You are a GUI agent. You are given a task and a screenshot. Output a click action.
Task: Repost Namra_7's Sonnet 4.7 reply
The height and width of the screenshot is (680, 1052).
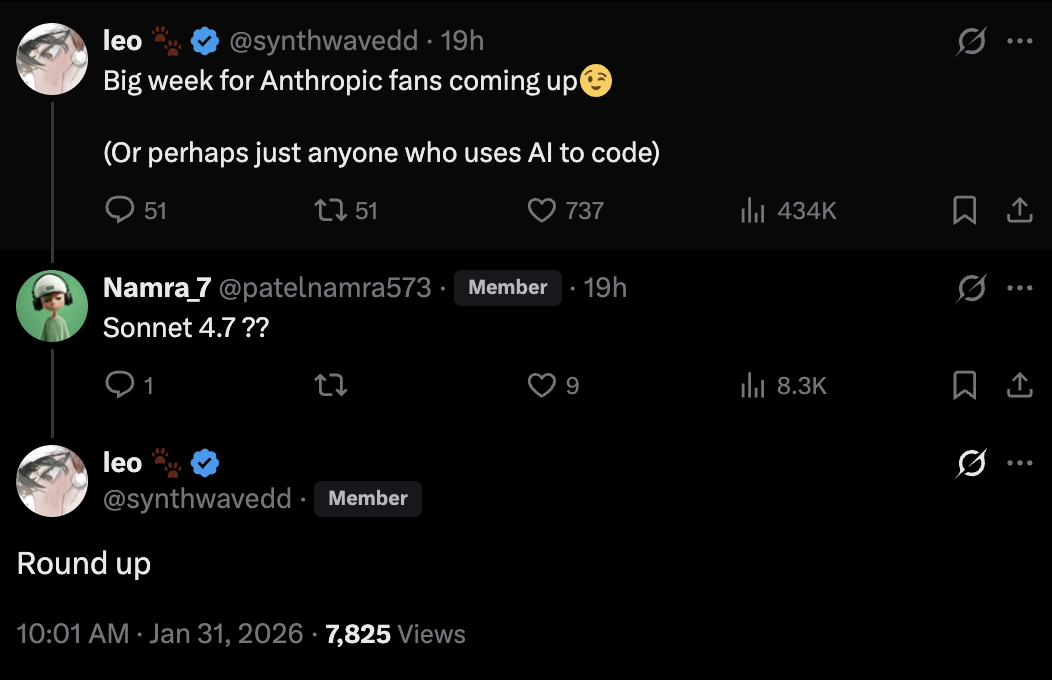tap(330, 385)
